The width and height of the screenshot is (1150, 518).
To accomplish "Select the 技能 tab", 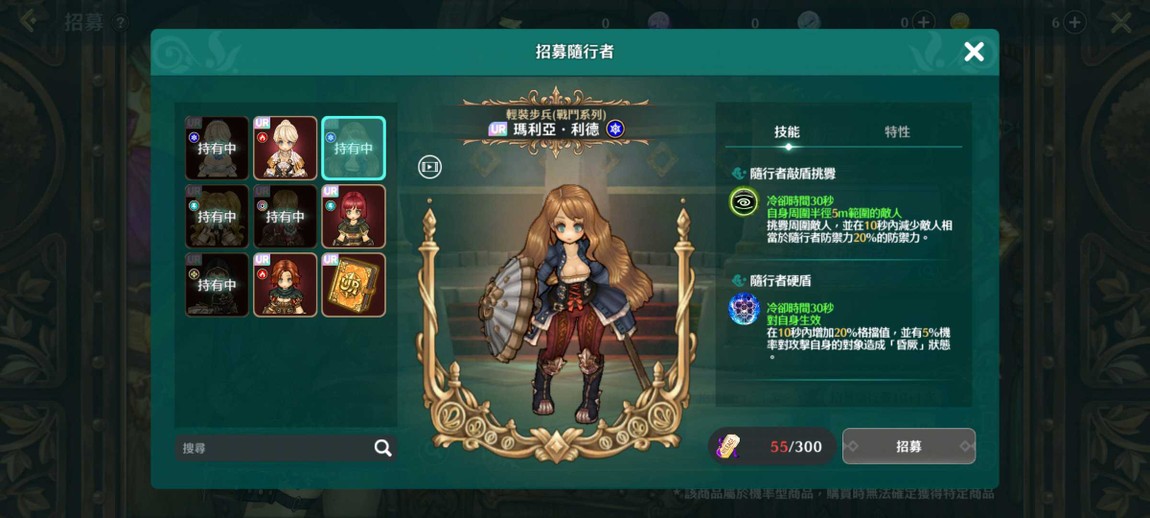I will pyautogui.click(x=787, y=132).
